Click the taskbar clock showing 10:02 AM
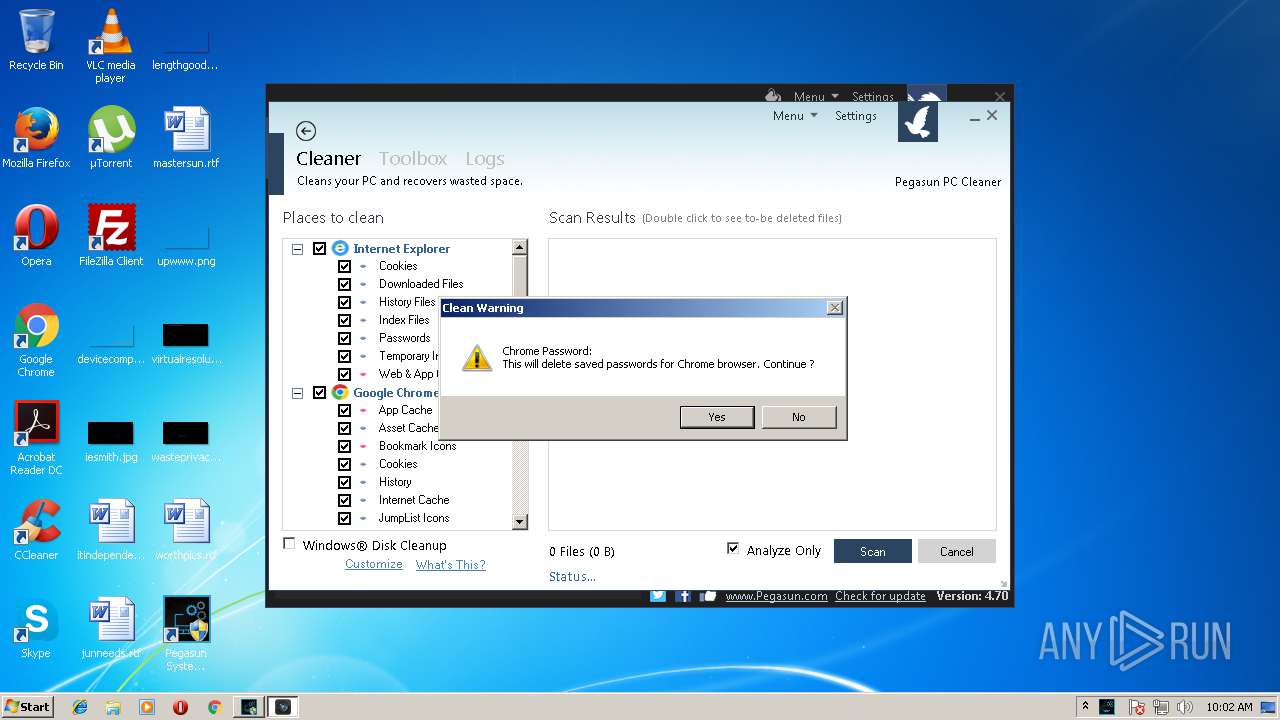1280x720 pixels. 1229,707
